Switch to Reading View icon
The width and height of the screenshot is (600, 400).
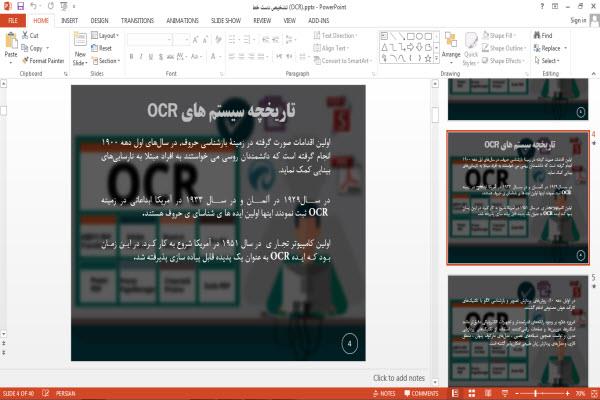(x=488, y=393)
